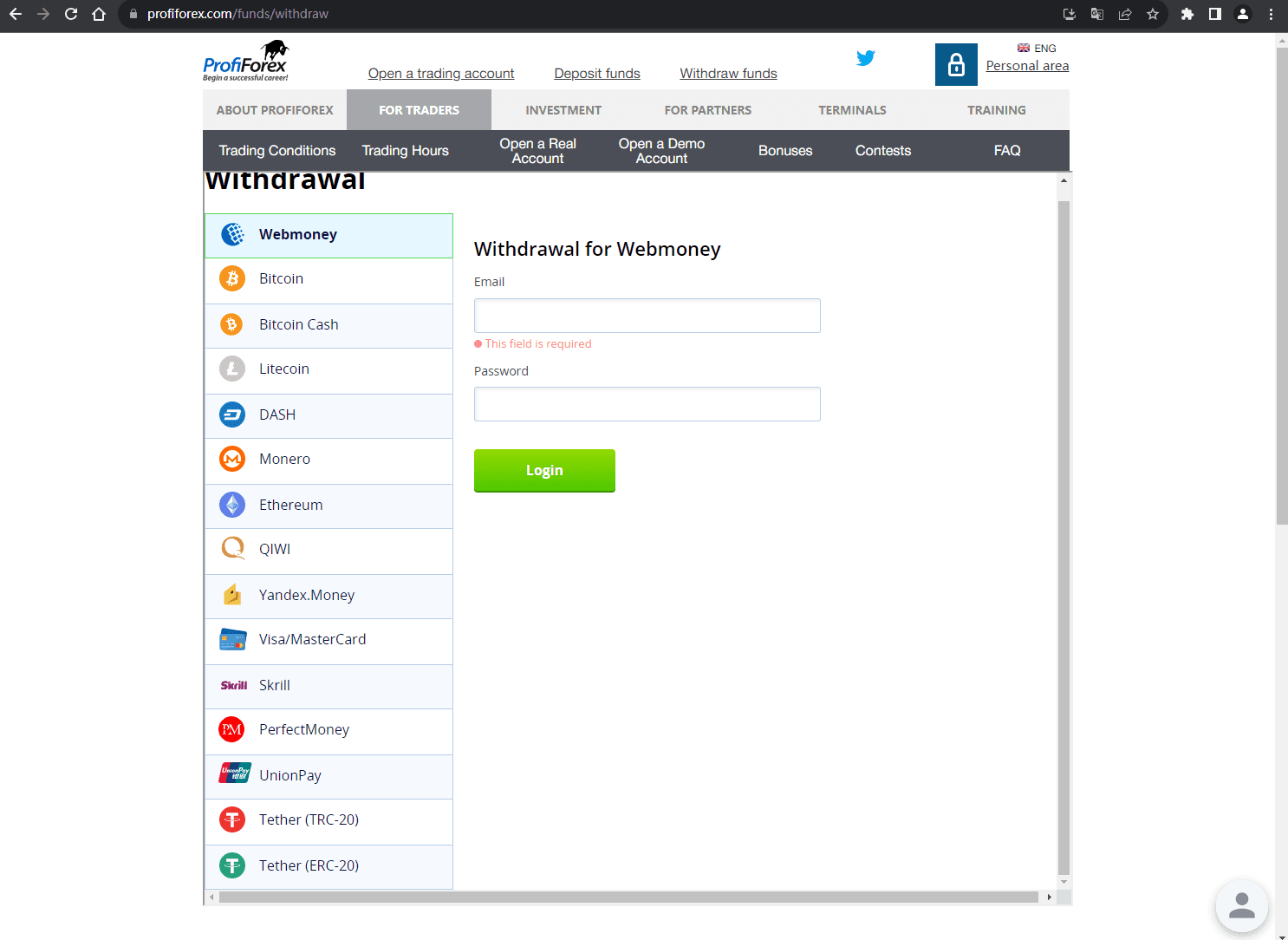Open the ABOUT PROFIFOREX menu
Screen dimensions: 1288x940
coord(275,110)
